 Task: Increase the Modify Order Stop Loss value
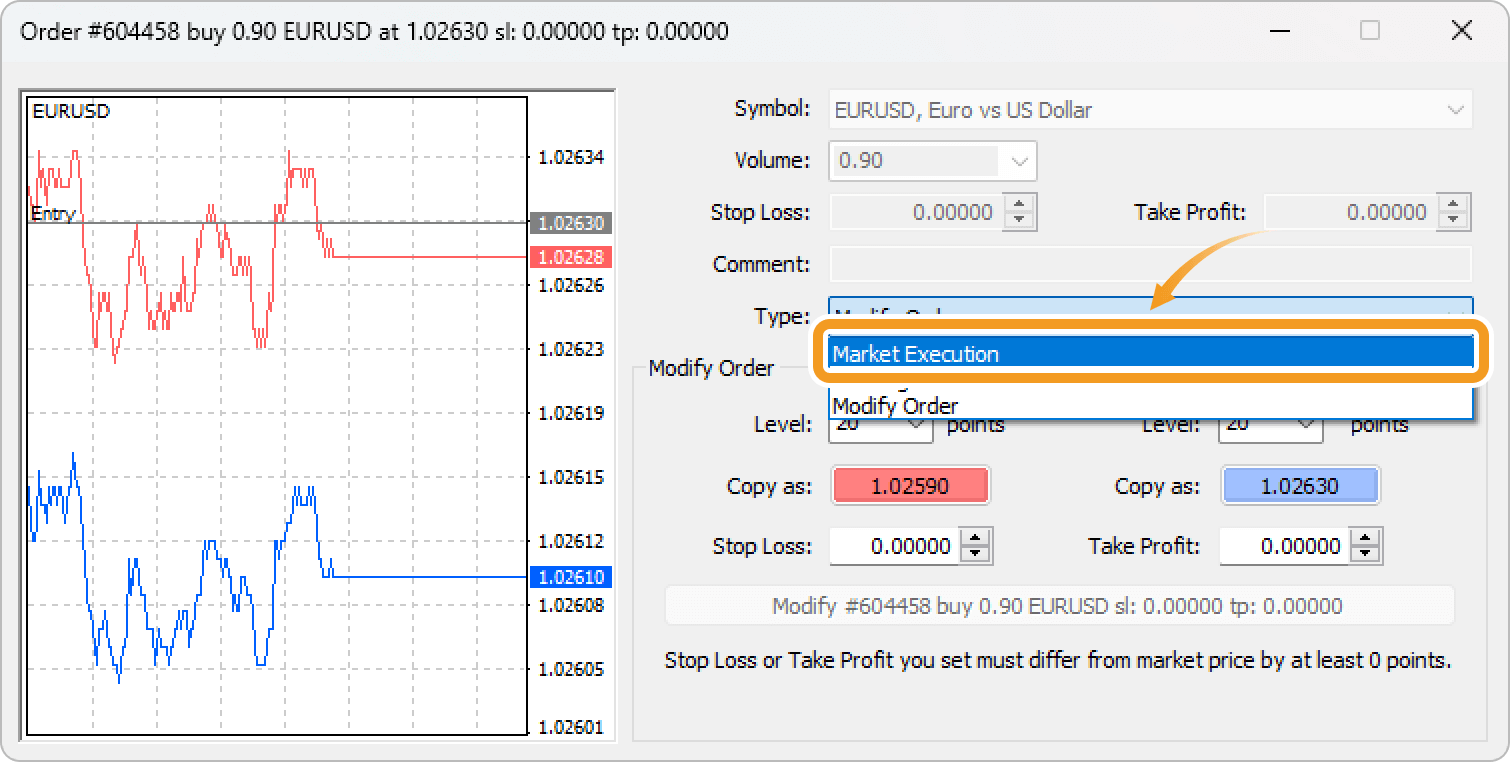pos(976,538)
